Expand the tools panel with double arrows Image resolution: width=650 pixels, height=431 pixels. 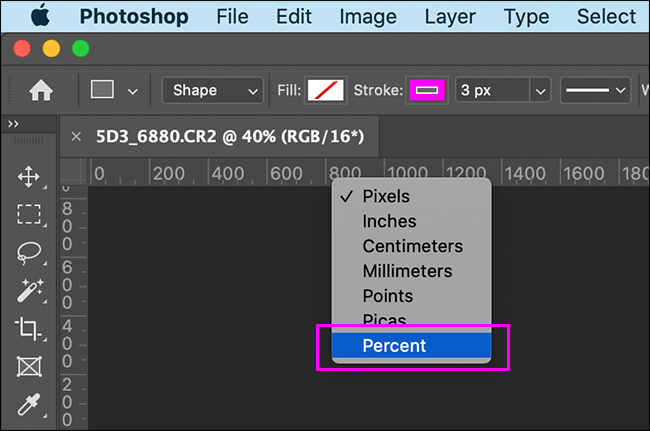13,123
